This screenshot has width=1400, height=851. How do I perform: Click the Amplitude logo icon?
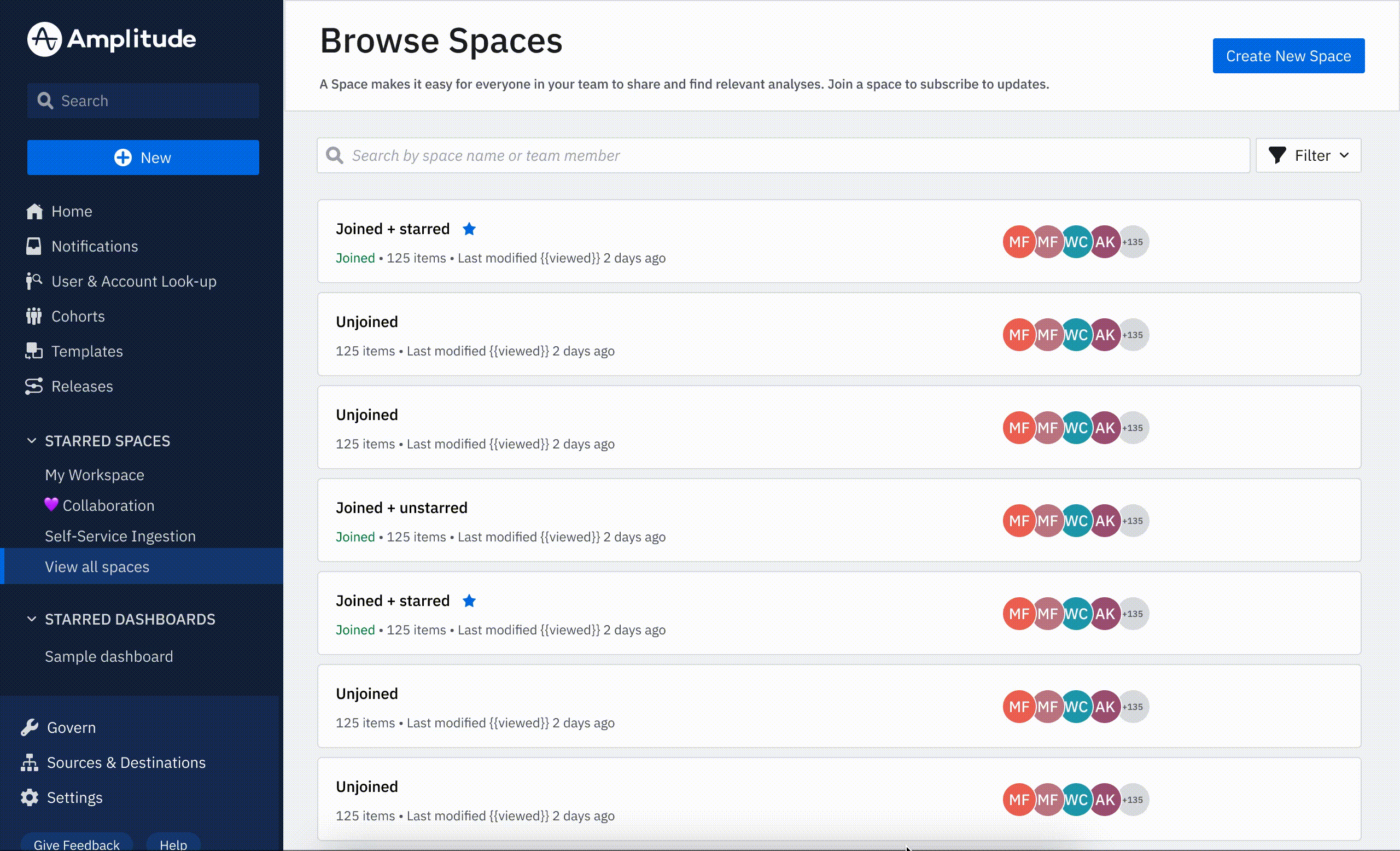coord(44,39)
